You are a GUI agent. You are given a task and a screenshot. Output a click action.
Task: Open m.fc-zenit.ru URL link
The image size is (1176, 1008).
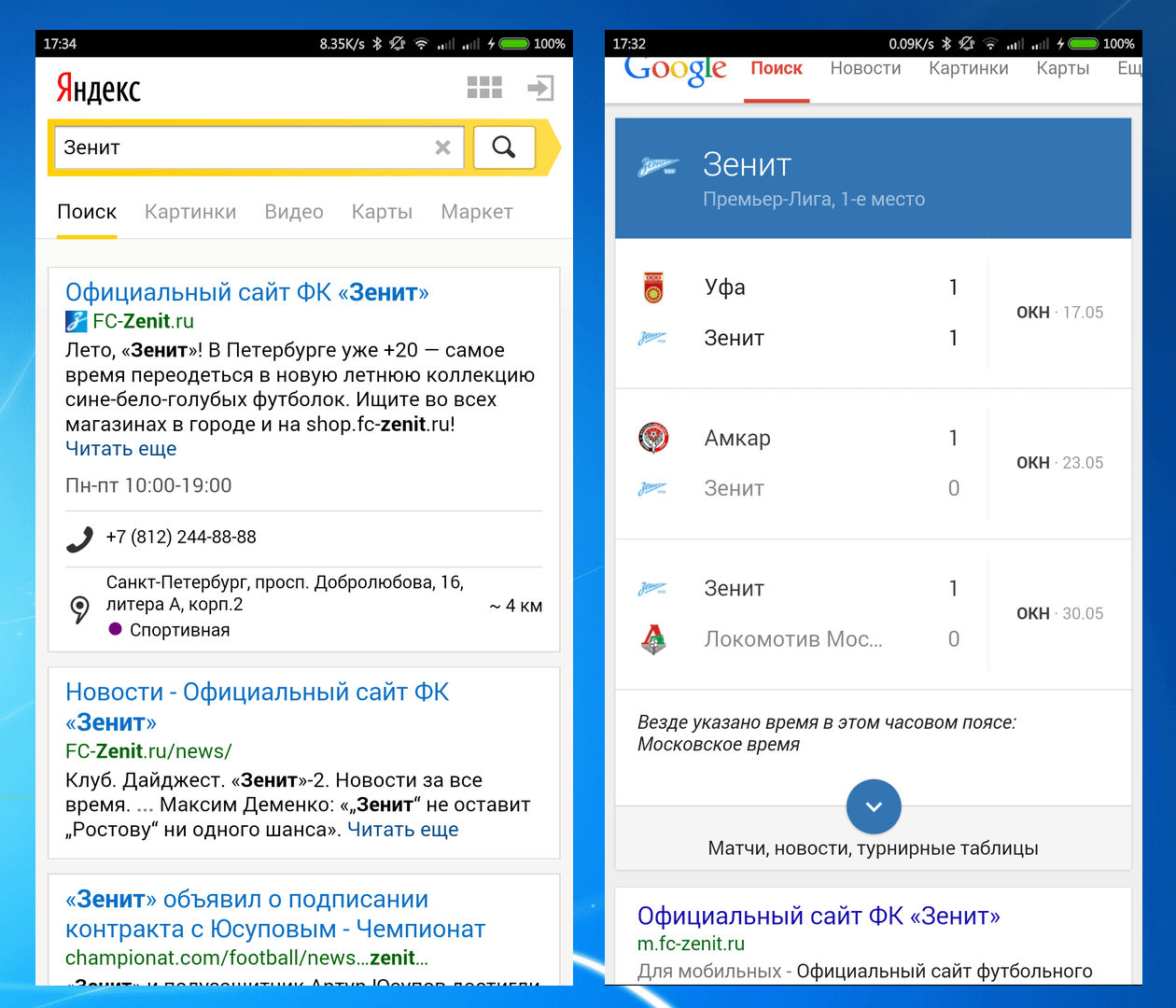tap(691, 944)
